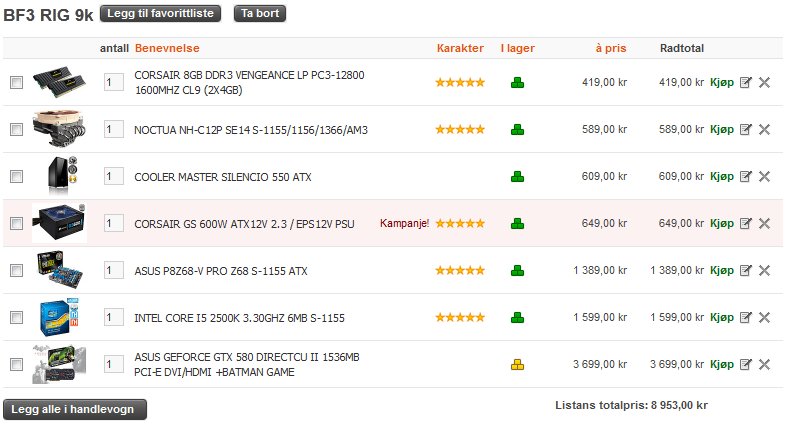Remove the Corsair 8GB DDR3 Vengeance row

click(x=764, y=82)
